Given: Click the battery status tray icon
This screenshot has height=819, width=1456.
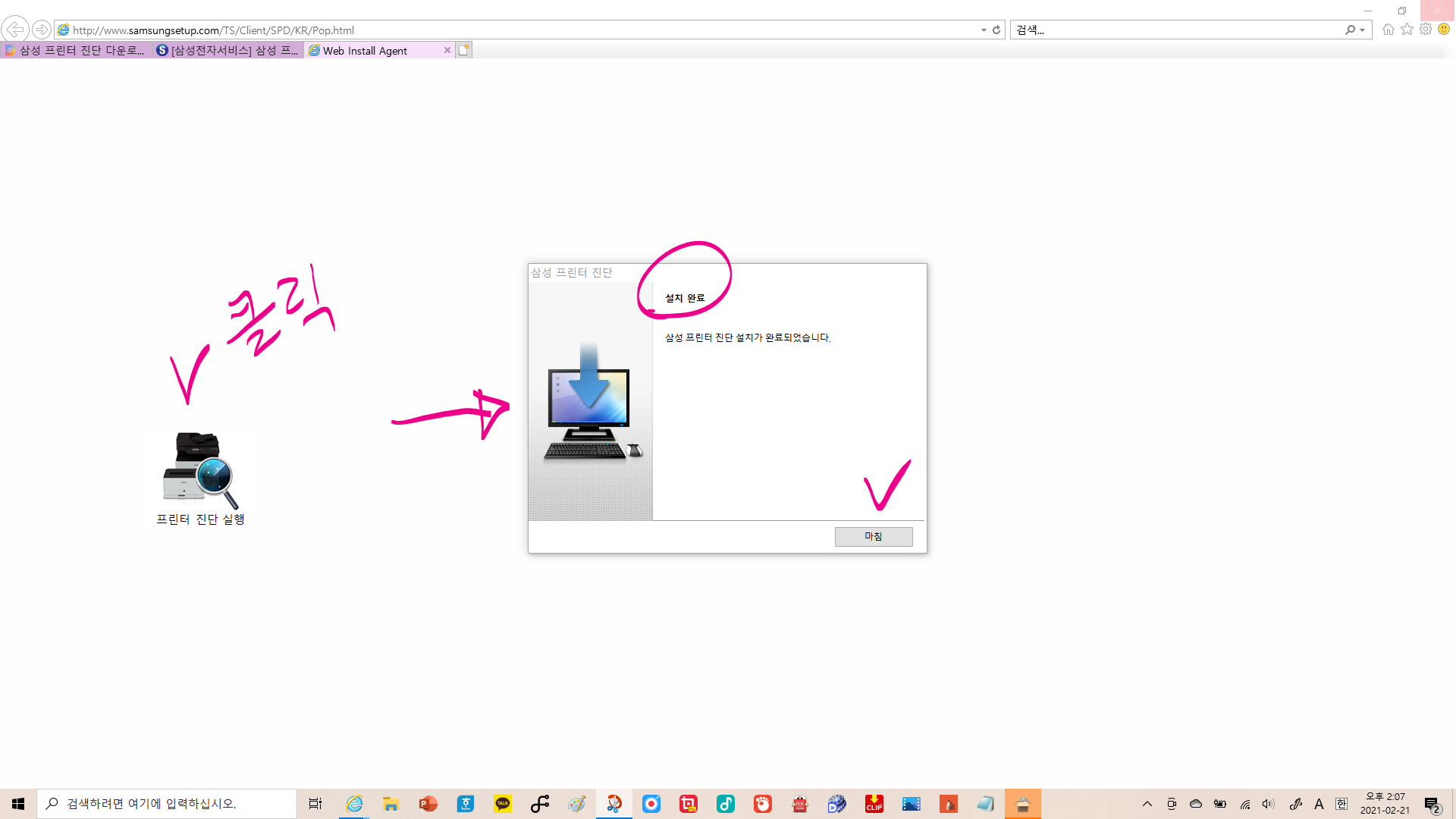Looking at the screenshot, I should (1220, 804).
